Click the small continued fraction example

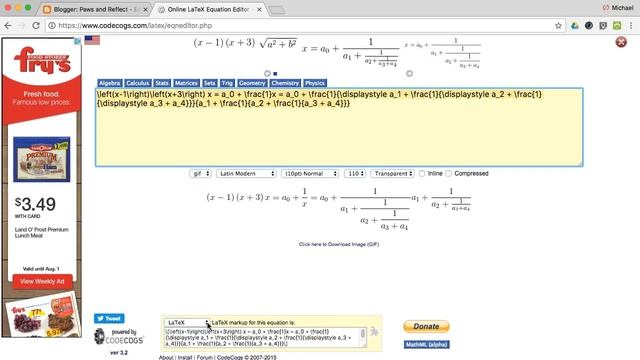(x=443, y=53)
